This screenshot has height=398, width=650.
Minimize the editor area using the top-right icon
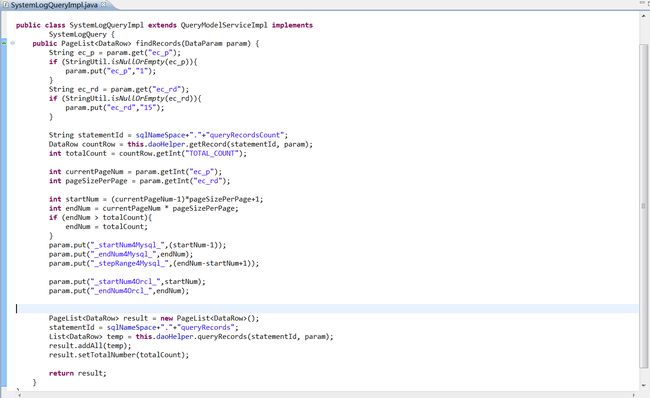(x=643, y=3)
